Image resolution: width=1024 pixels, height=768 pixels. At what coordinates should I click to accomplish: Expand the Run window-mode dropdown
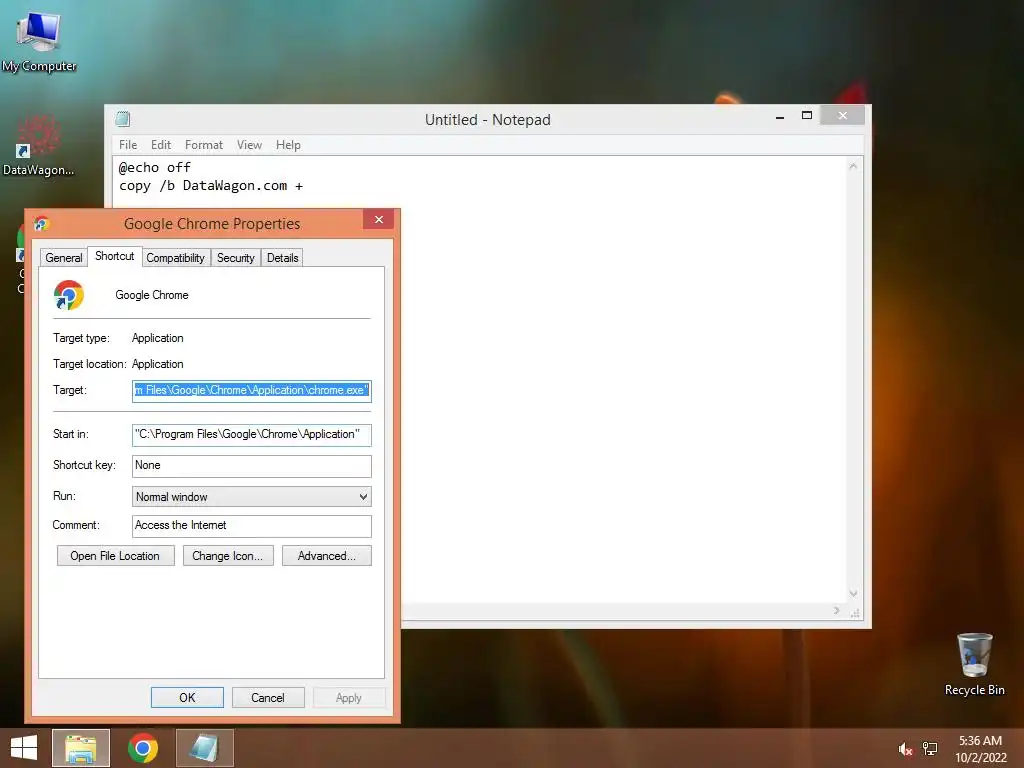click(x=251, y=496)
